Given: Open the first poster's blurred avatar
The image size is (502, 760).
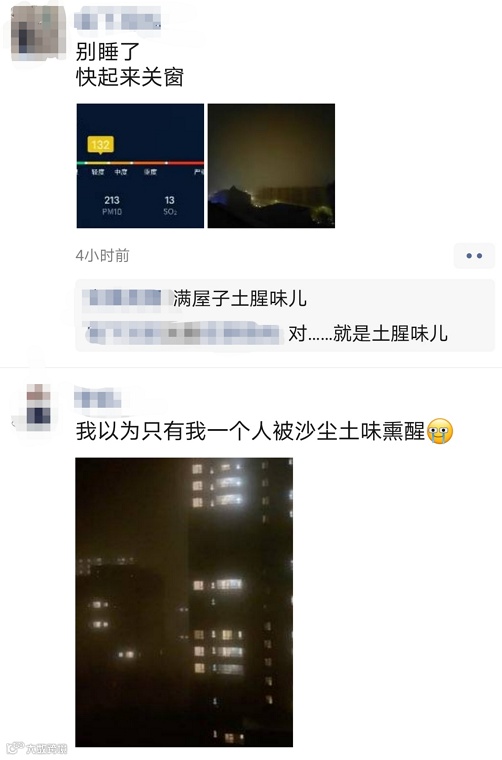Looking at the screenshot, I should click(38, 32).
